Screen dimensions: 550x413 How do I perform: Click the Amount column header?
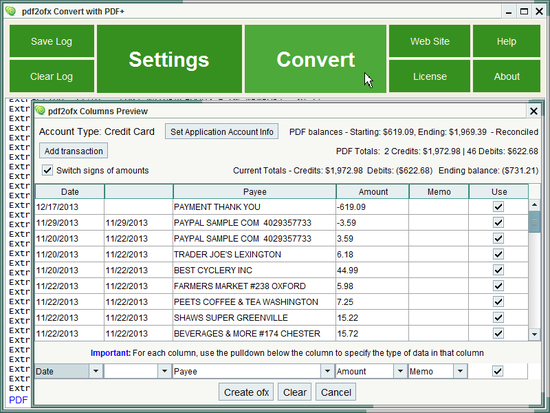(373, 192)
